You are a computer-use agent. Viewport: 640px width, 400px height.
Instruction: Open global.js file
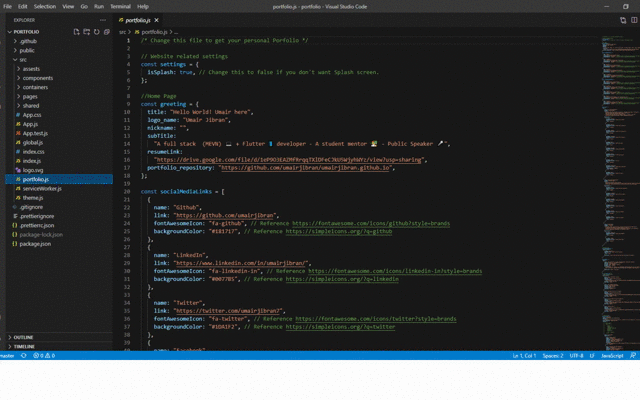pyautogui.click(x=33, y=142)
